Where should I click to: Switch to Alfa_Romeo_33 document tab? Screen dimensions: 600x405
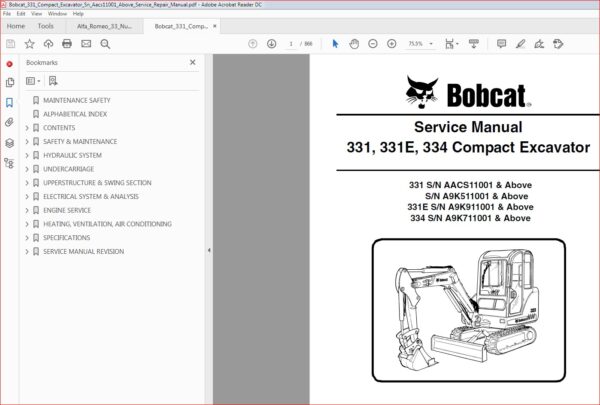(x=104, y=26)
